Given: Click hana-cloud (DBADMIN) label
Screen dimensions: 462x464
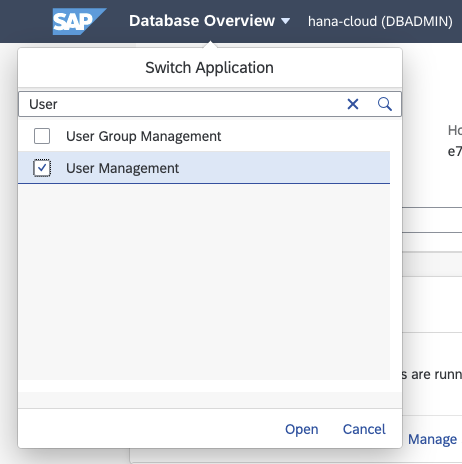Looking at the screenshot, I should [380, 21].
